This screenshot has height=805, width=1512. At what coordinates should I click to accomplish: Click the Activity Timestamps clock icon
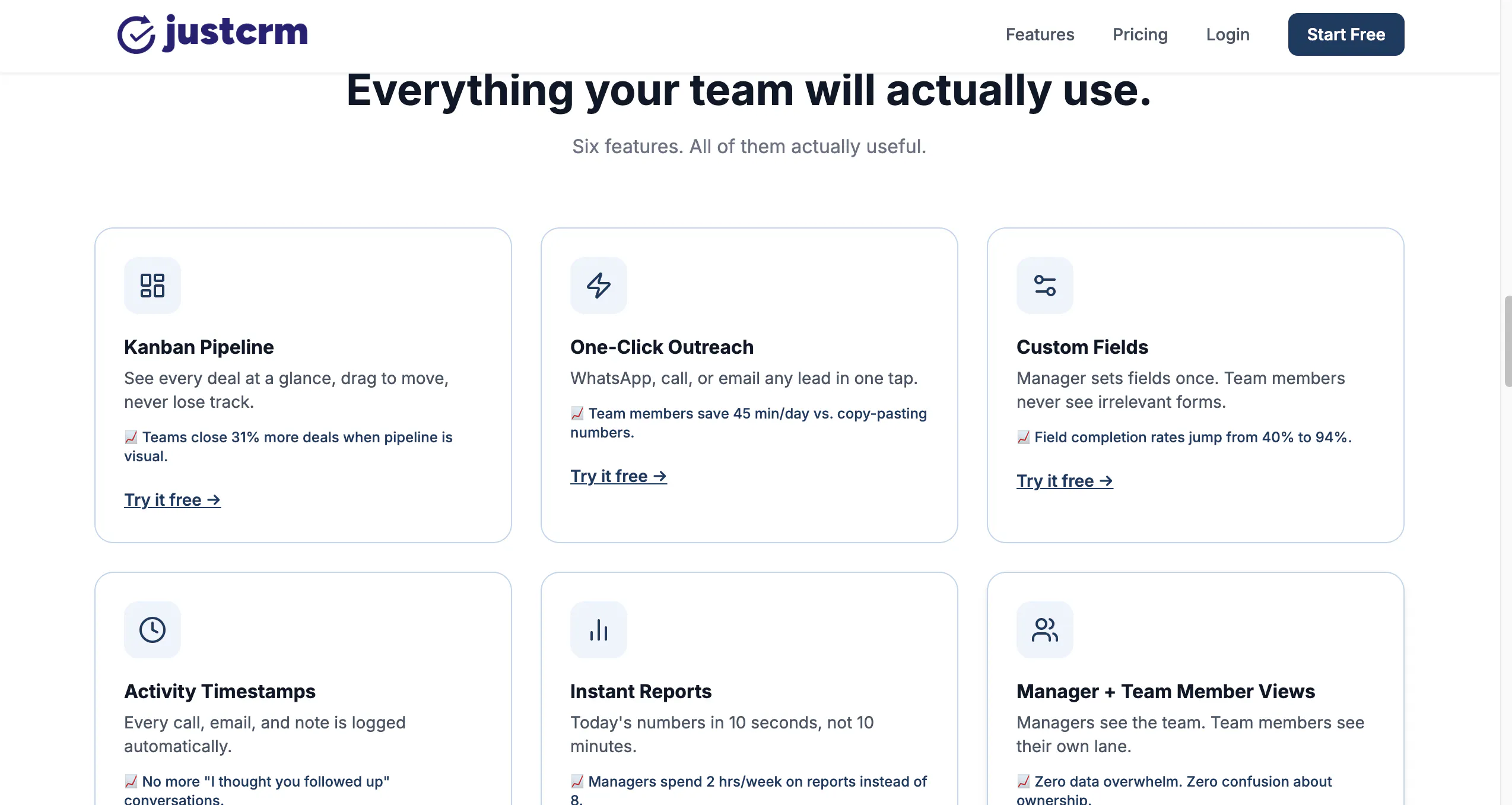point(153,630)
